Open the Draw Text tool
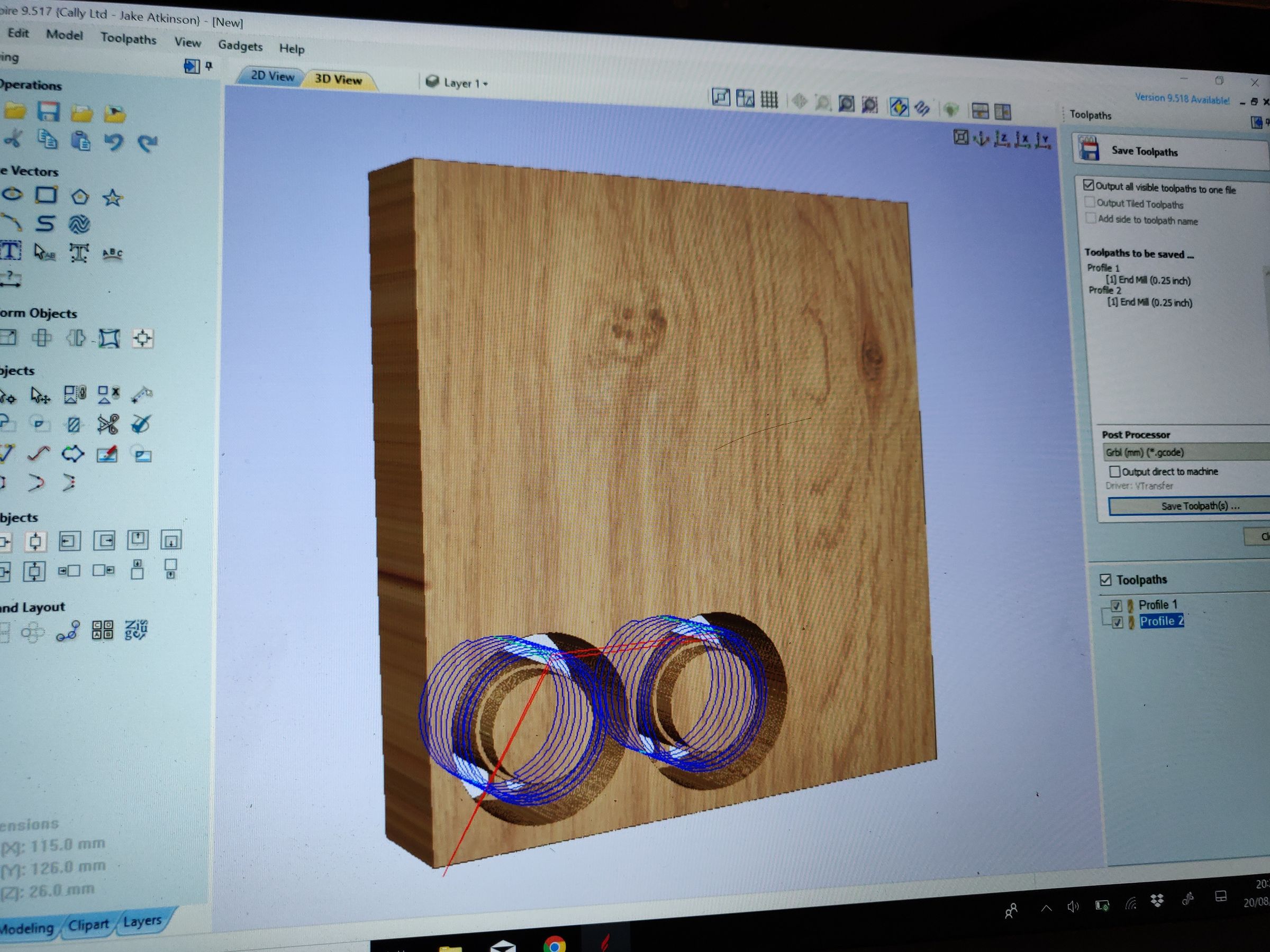1270x952 pixels. pos(10,251)
